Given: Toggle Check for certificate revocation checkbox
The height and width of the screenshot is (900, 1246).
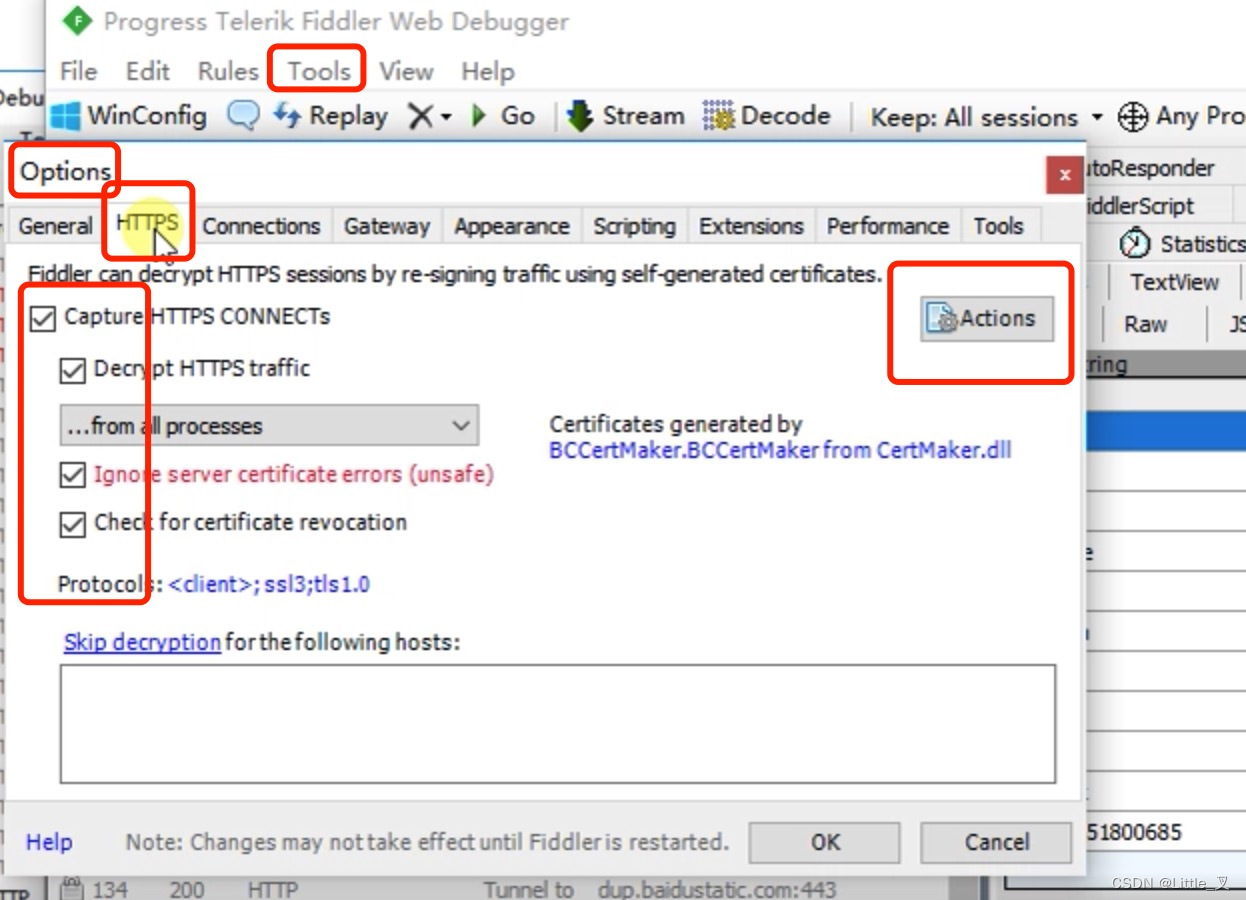Looking at the screenshot, I should (x=72, y=524).
